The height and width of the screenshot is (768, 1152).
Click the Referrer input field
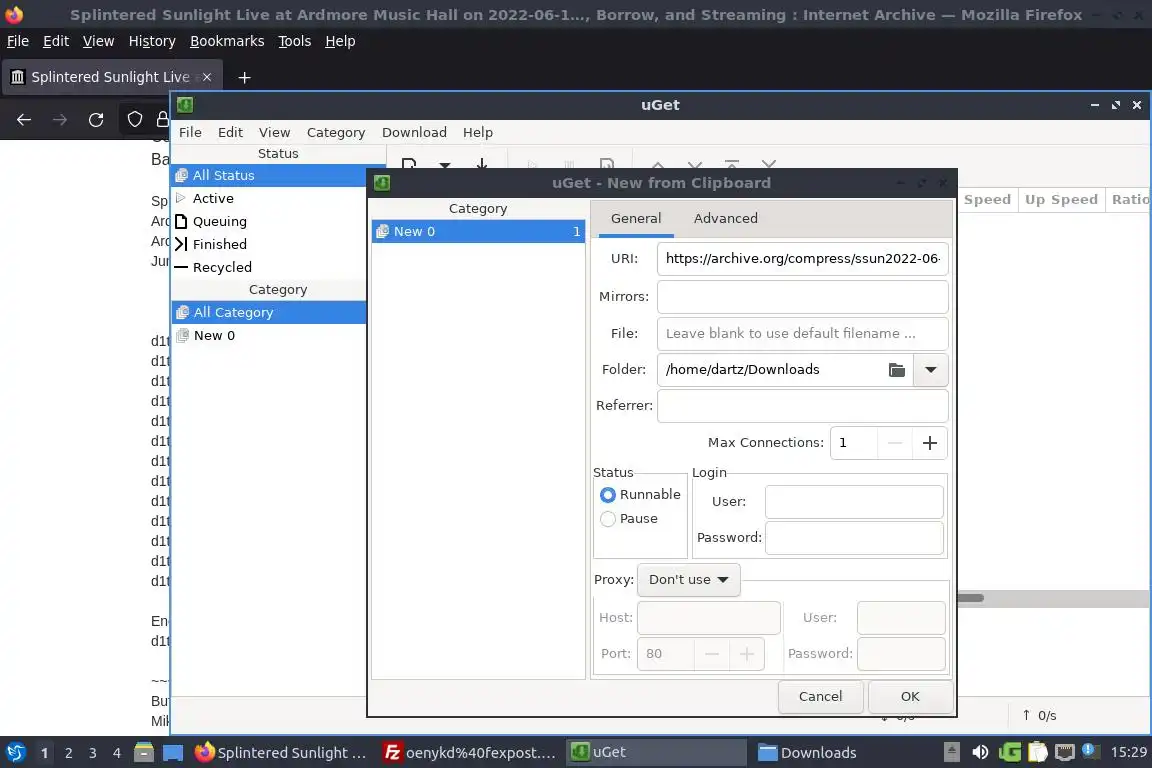[802, 406]
